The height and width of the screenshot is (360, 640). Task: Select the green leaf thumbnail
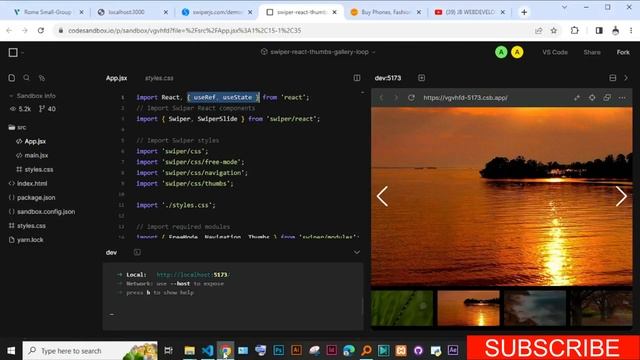[402, 308]
